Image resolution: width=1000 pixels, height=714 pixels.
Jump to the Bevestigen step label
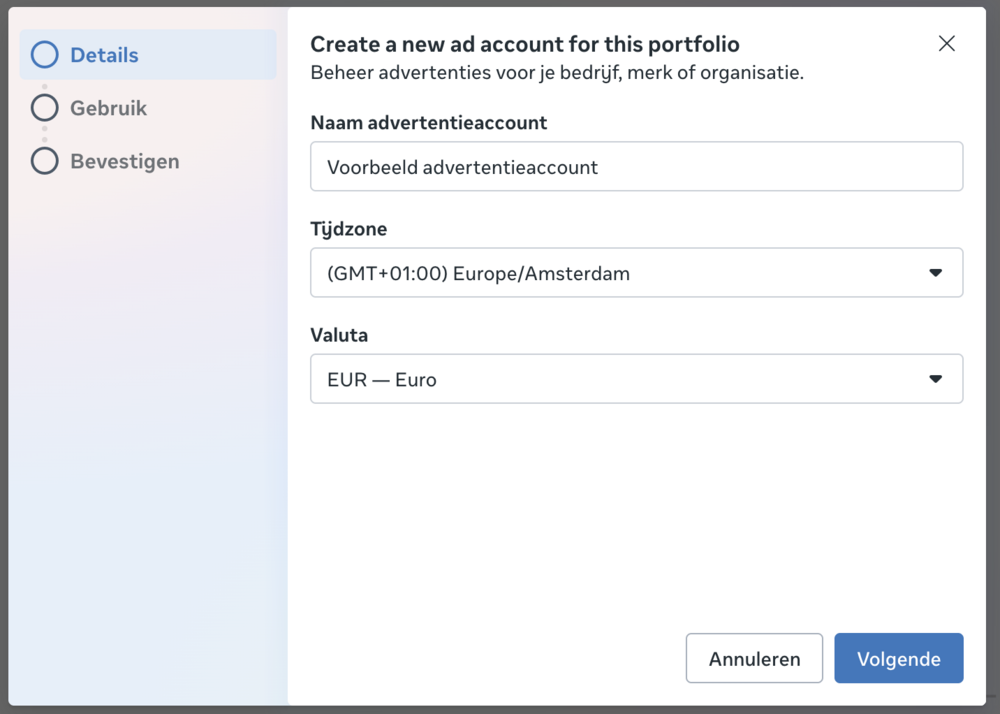click(124, 161)
